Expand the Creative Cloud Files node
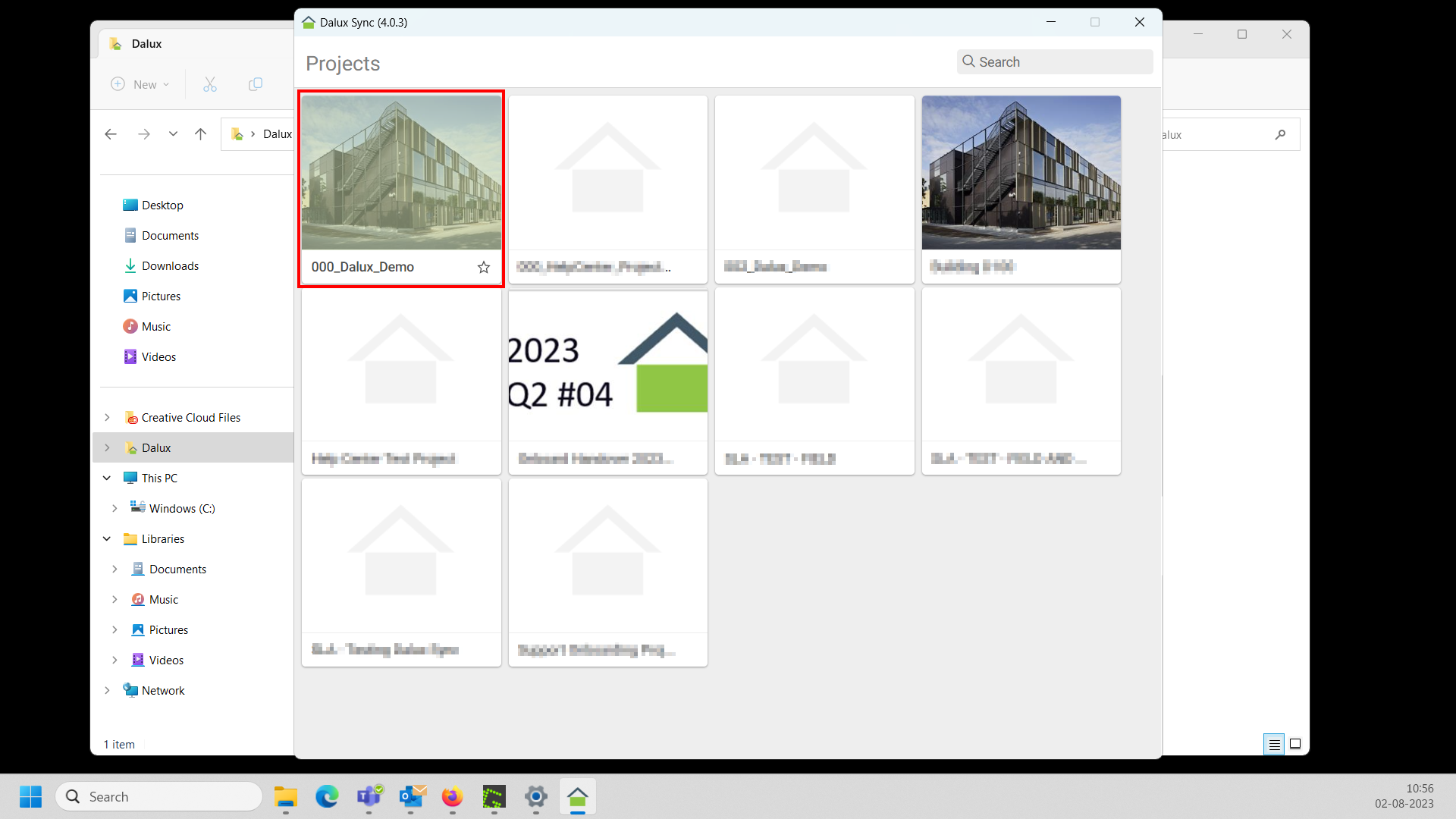Screen dimensions: 1456x819 pyautogui.click(x=107, y=418)
